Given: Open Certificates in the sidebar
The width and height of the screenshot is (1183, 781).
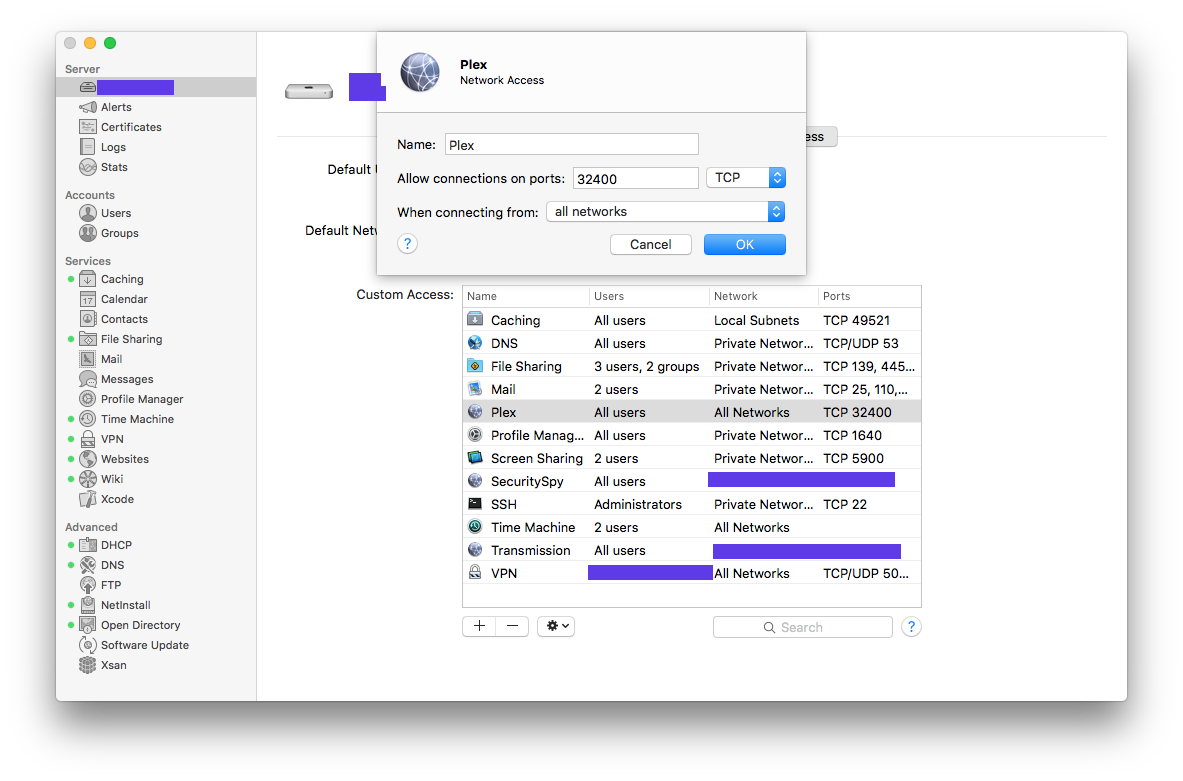Looking at the screenshot, I should (x=131, y=127).
